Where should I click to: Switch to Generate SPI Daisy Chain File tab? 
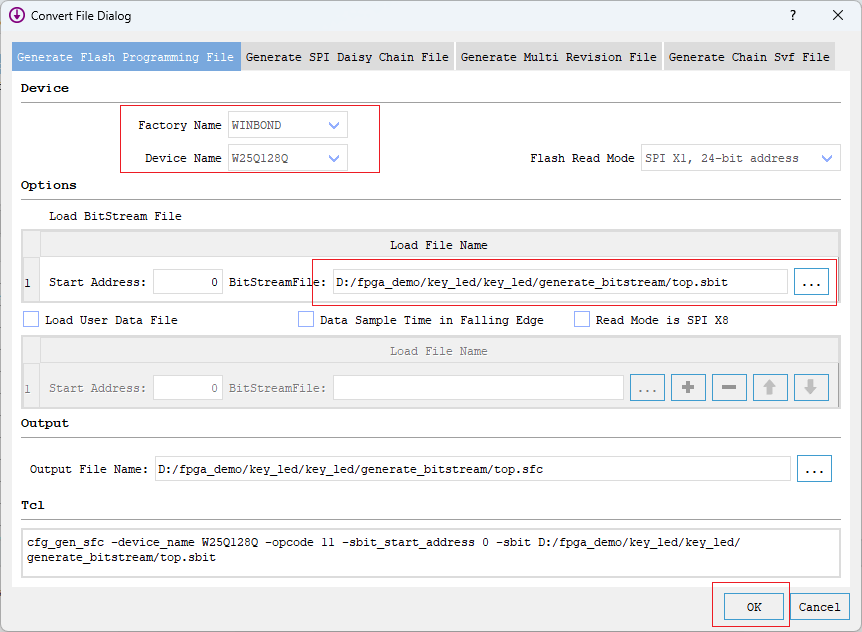pos(347,57)
